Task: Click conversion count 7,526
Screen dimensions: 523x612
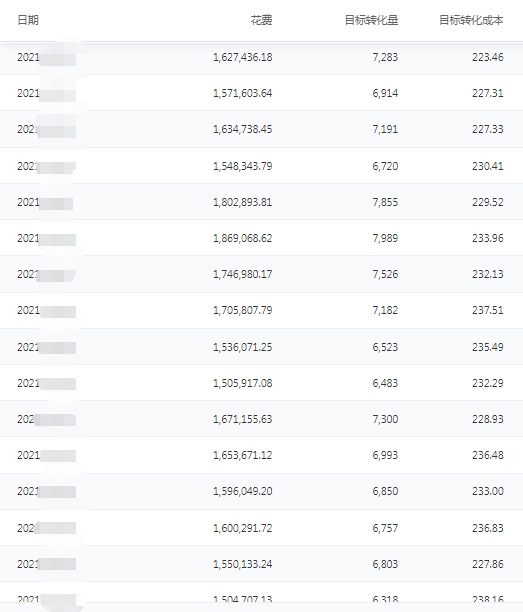Action: point(385,274)
